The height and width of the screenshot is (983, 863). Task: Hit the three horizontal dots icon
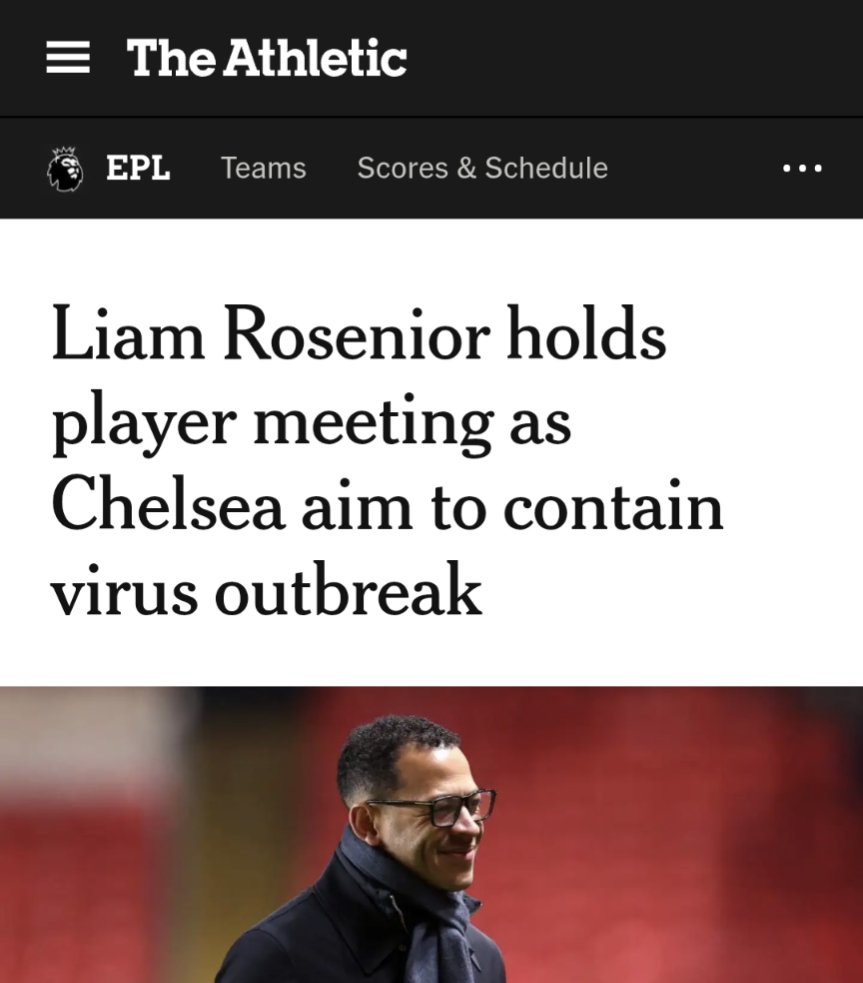point(802,168)
